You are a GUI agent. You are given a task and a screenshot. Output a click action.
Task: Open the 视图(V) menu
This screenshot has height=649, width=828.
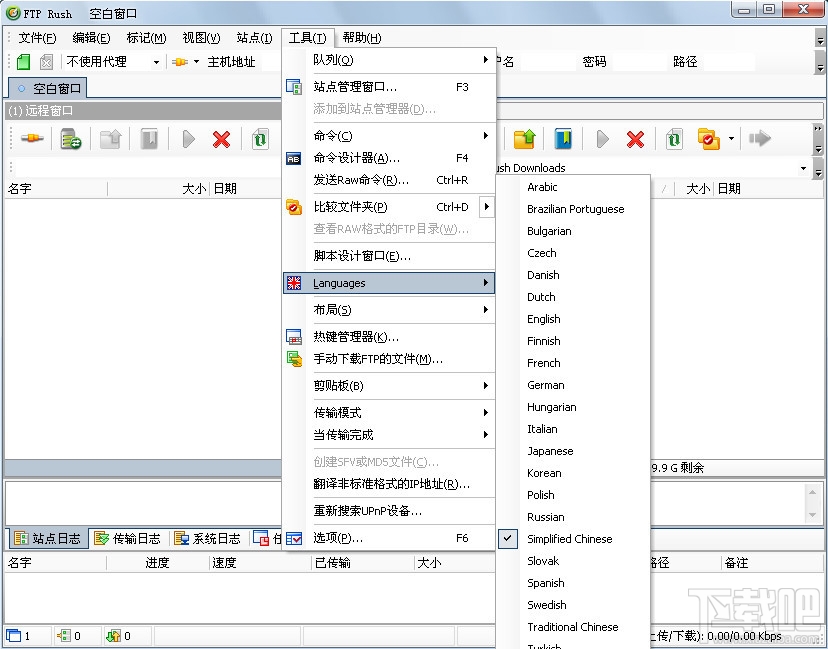click(x=201, y=38)
